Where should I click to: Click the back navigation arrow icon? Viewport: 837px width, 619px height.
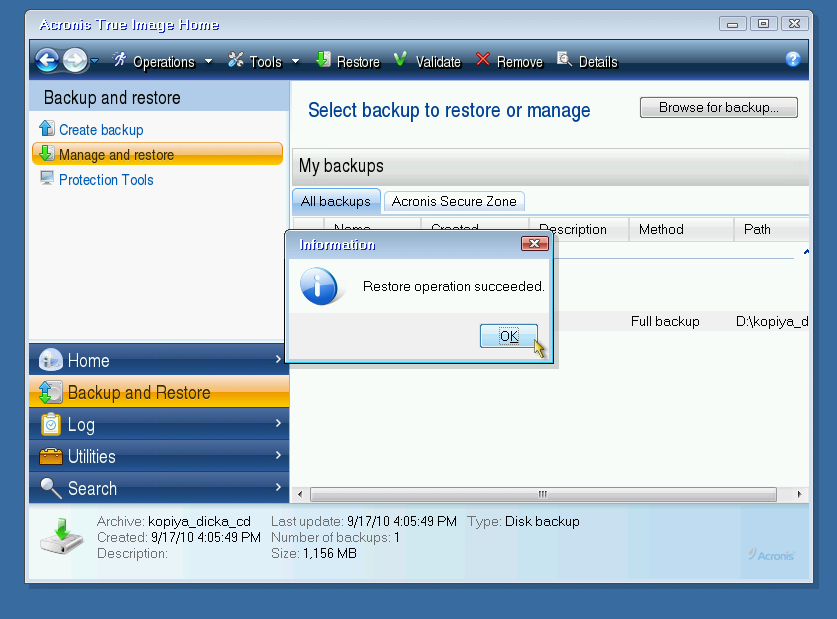coord(47,61)
